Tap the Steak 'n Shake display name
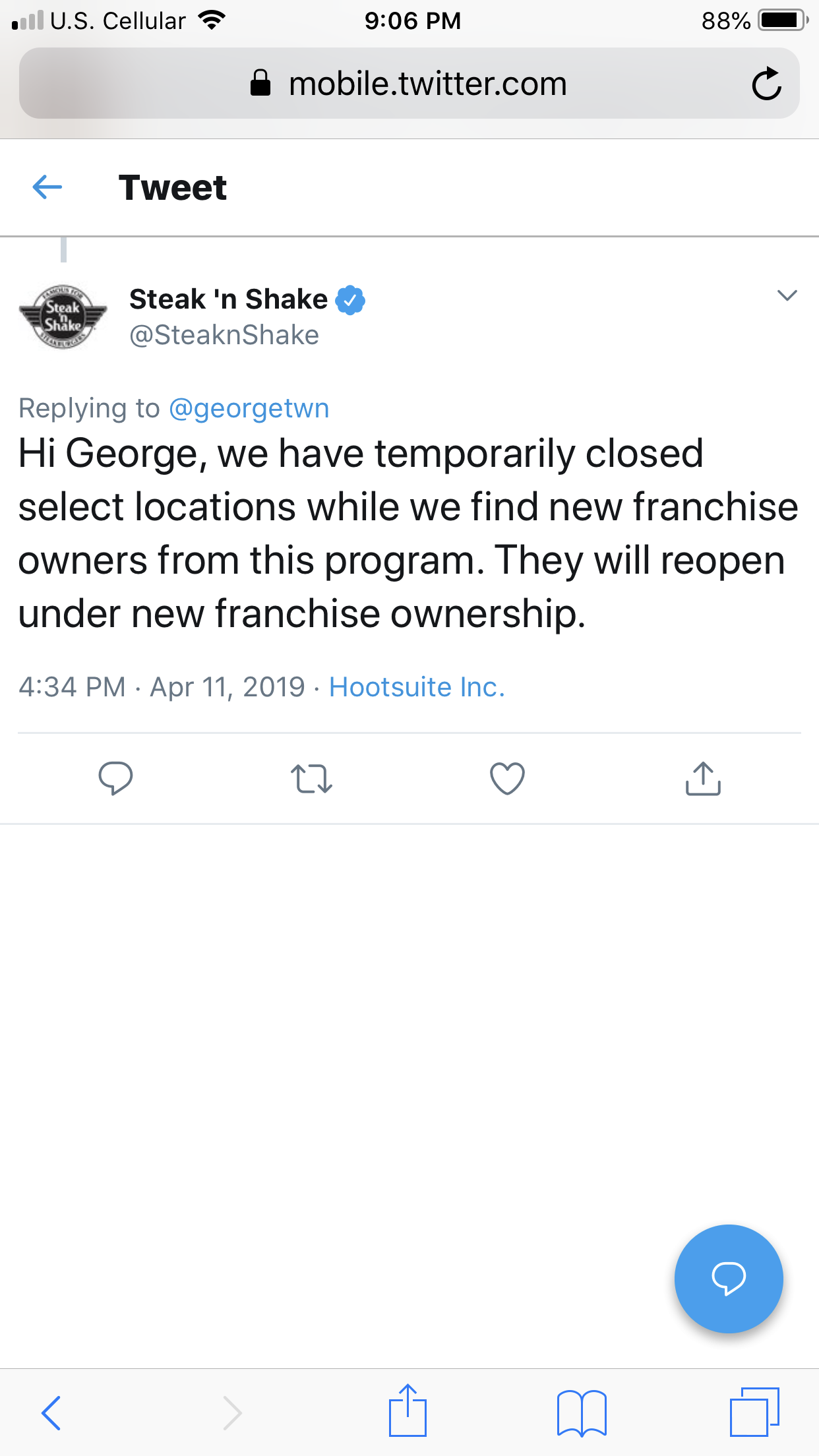Screen dimensions: 819x1456 (228, 299)
